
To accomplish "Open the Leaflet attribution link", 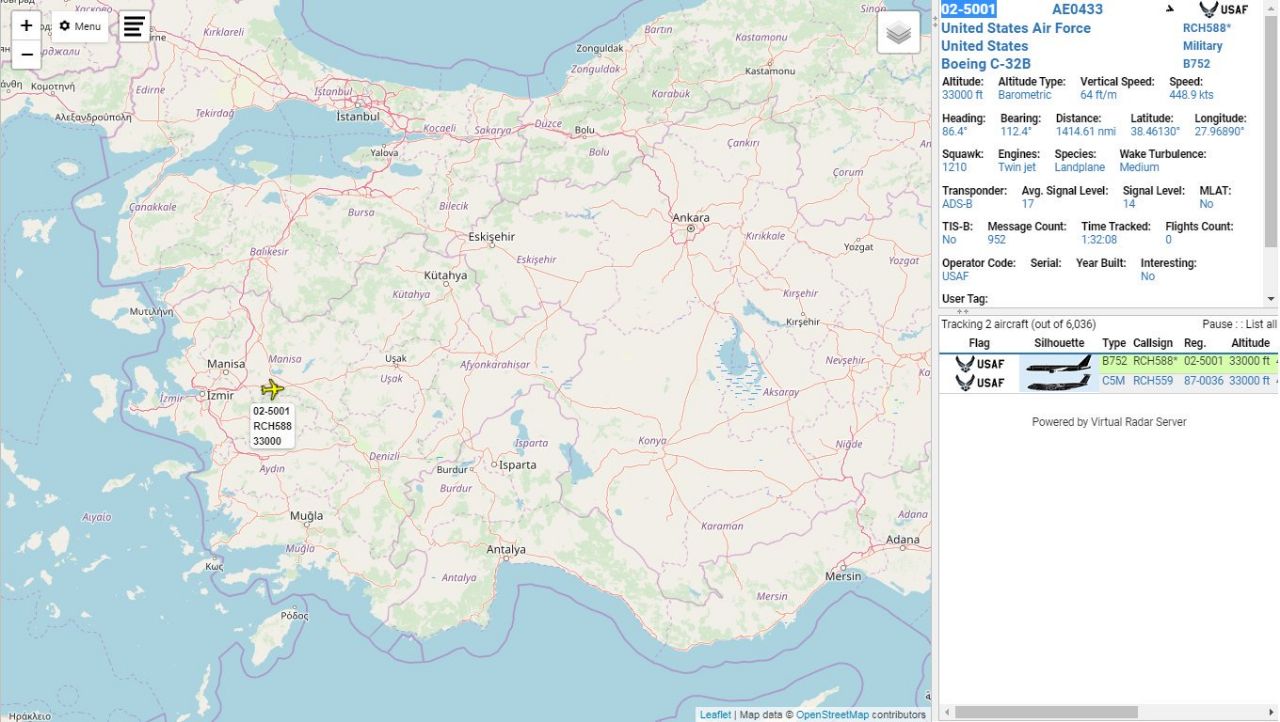I will click(x=715, y=715).
